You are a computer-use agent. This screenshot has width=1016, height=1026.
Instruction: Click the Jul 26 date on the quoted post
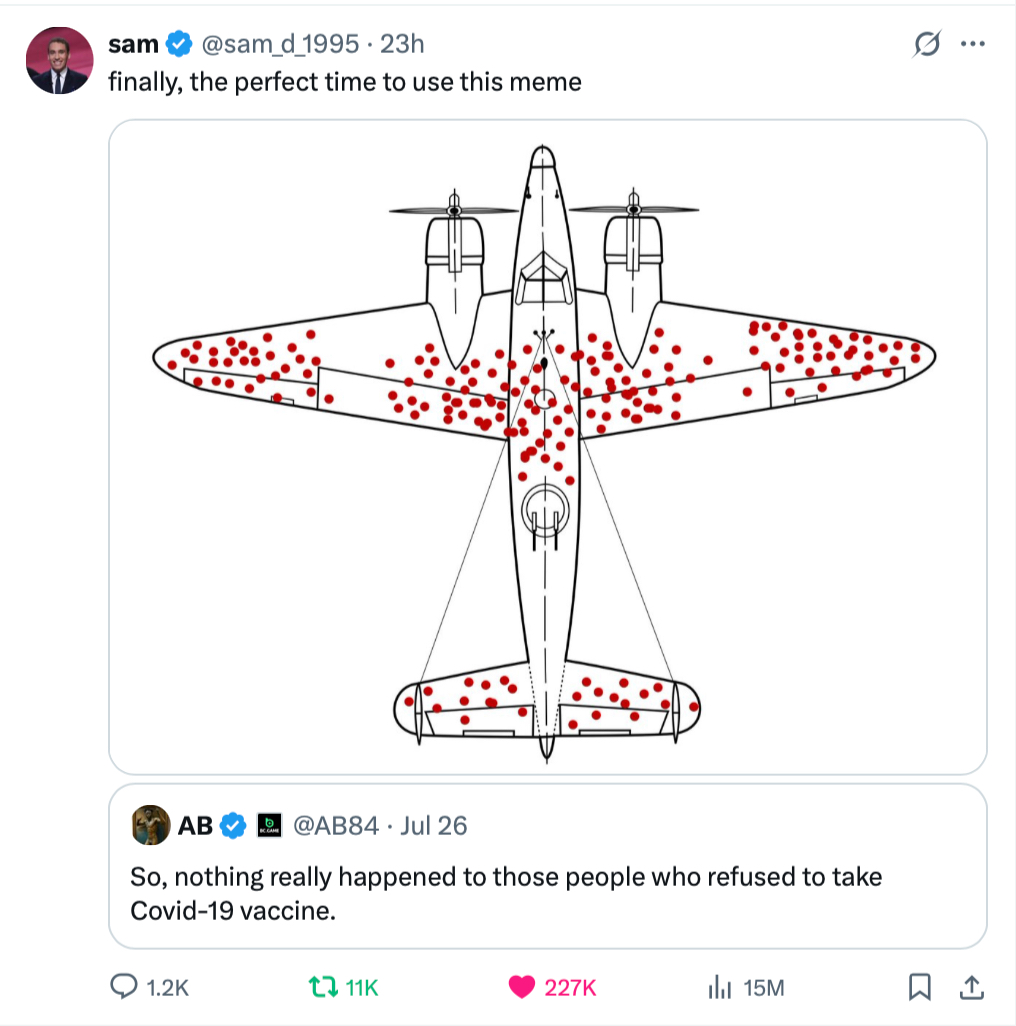433,825
